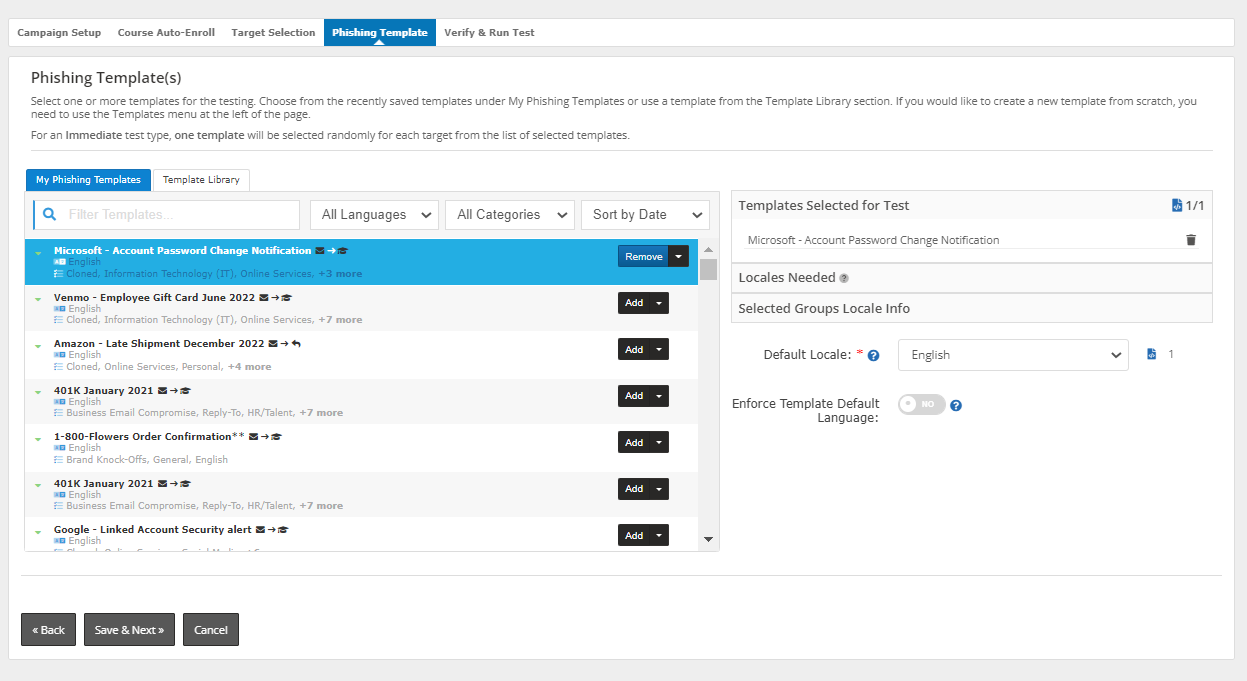Click graduation cap icon on 1-800-Flowers row

(277, 437)
